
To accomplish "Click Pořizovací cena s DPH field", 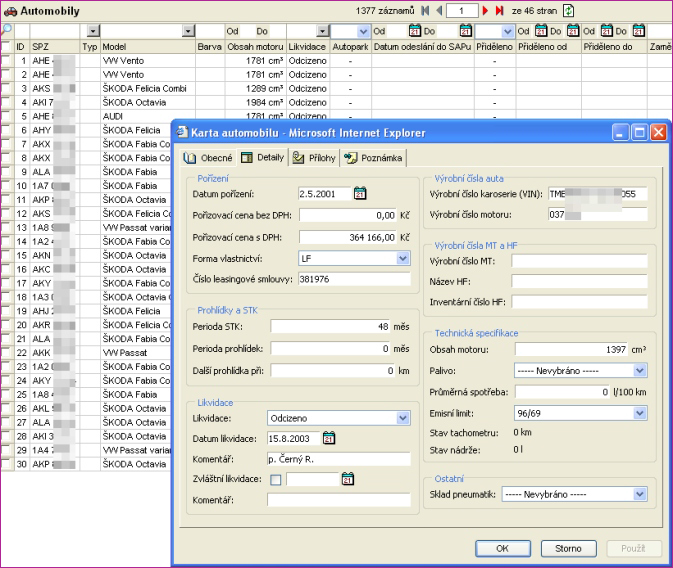I will click(348, 237).
